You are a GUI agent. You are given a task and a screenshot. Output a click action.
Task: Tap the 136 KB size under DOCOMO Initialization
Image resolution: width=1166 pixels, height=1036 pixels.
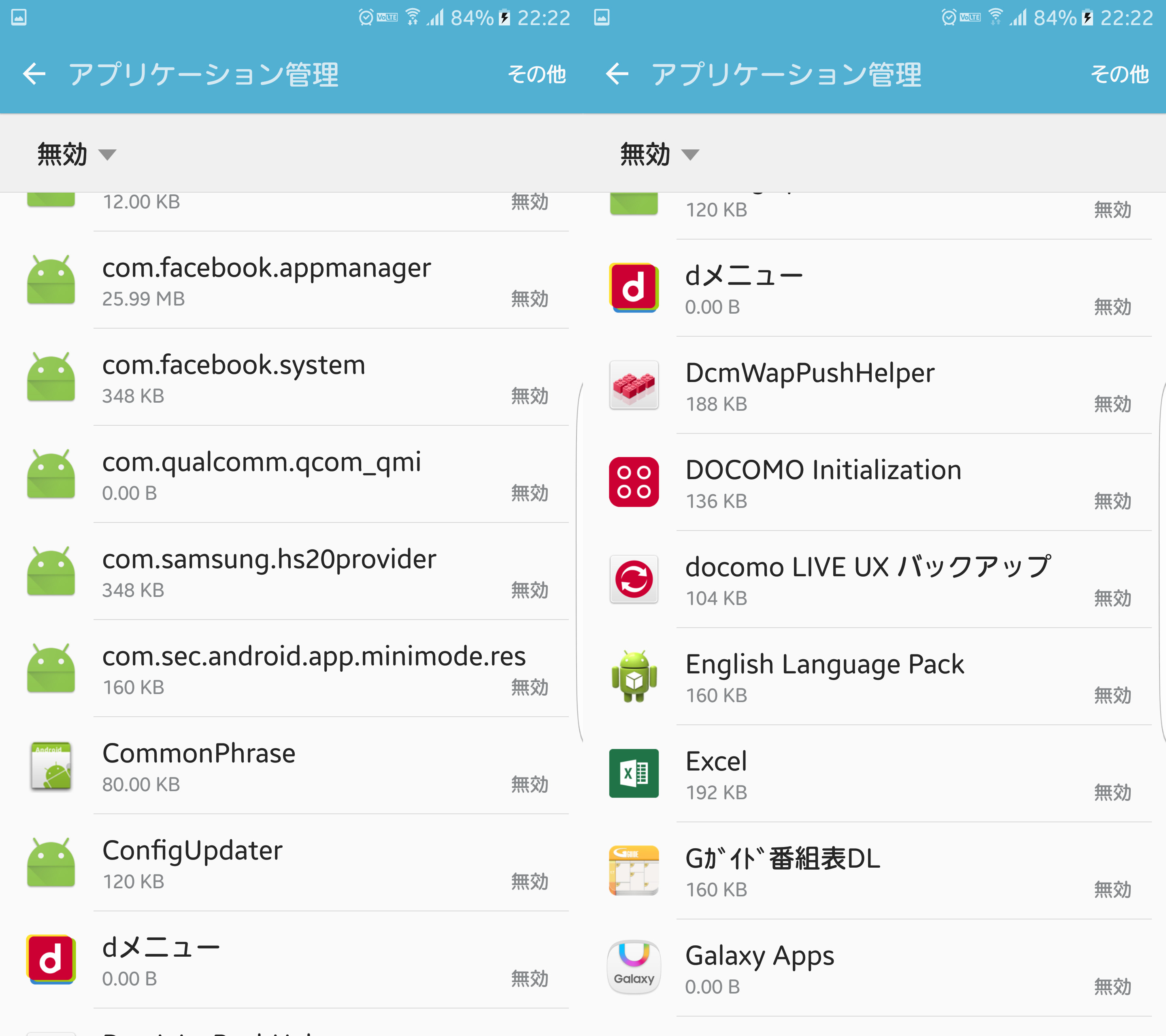point(717,501)
